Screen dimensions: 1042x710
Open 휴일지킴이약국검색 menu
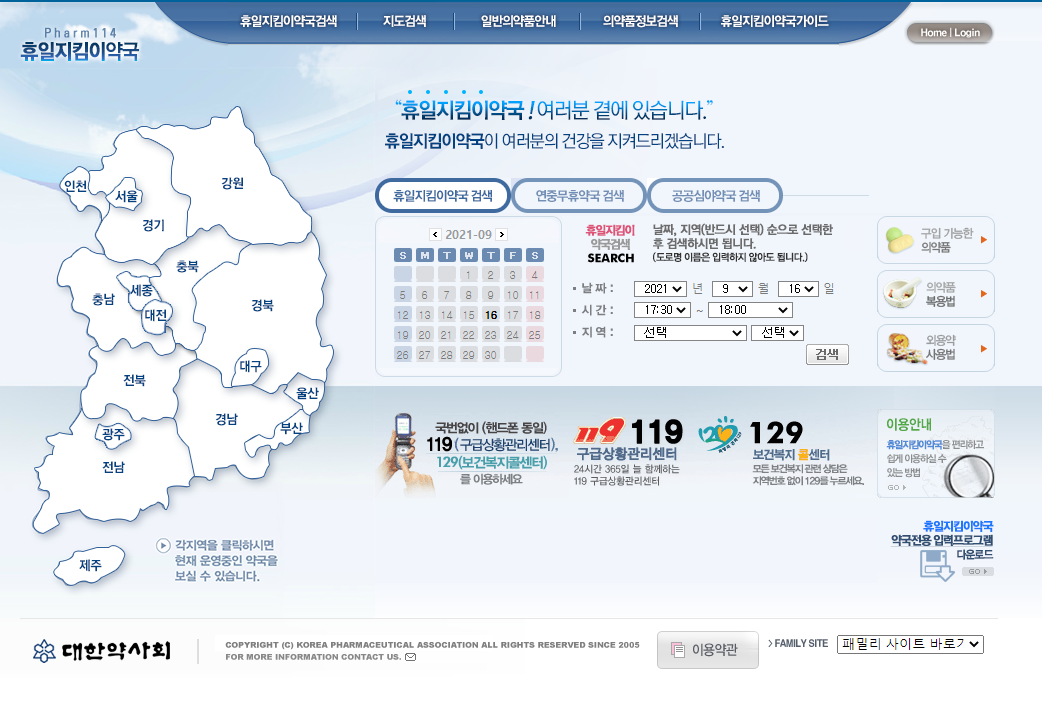[288, 21]
